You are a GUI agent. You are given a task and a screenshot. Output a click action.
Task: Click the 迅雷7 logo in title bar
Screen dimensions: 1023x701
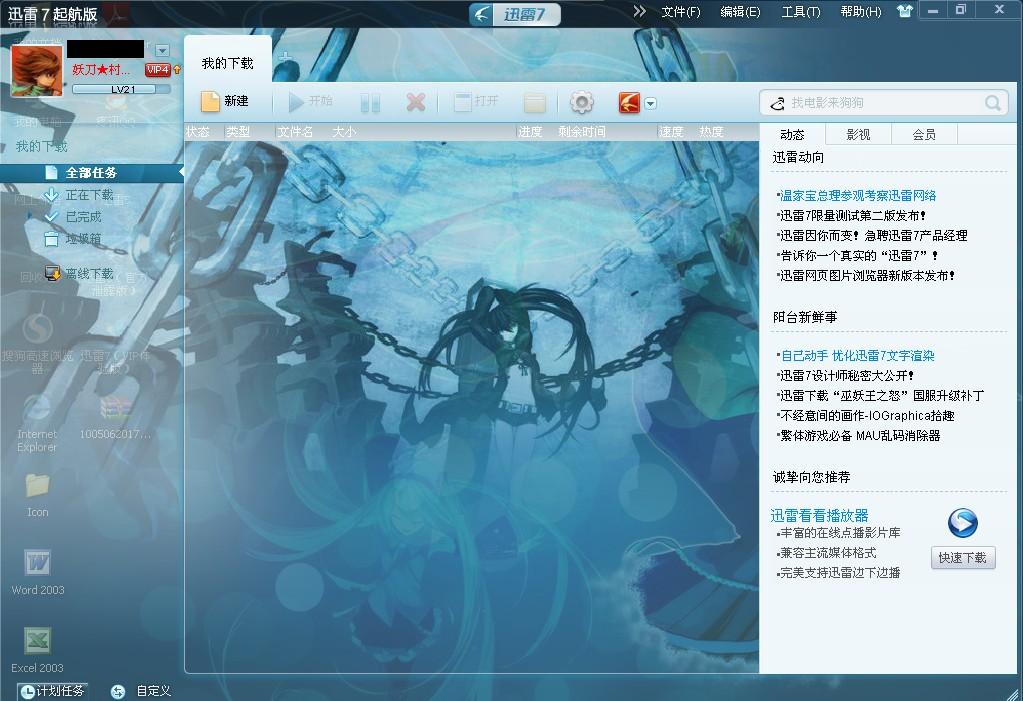pyautogui.click(x=514, y=14)
